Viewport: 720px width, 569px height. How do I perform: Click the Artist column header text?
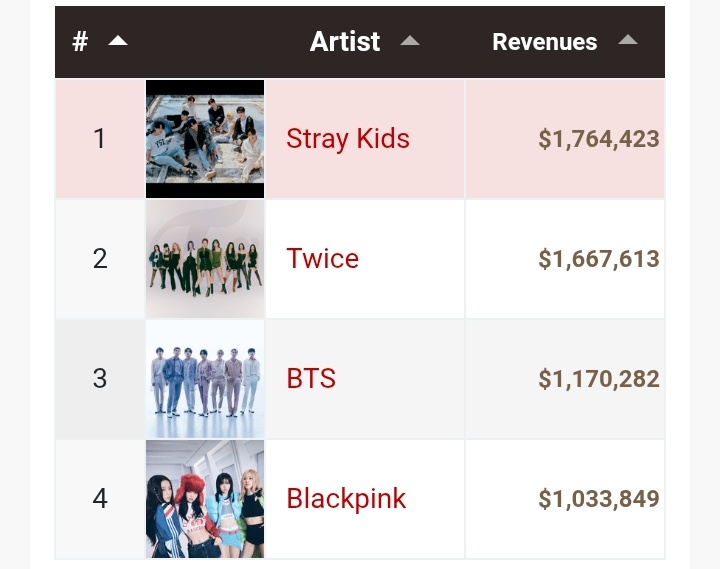tap(345, 42)
